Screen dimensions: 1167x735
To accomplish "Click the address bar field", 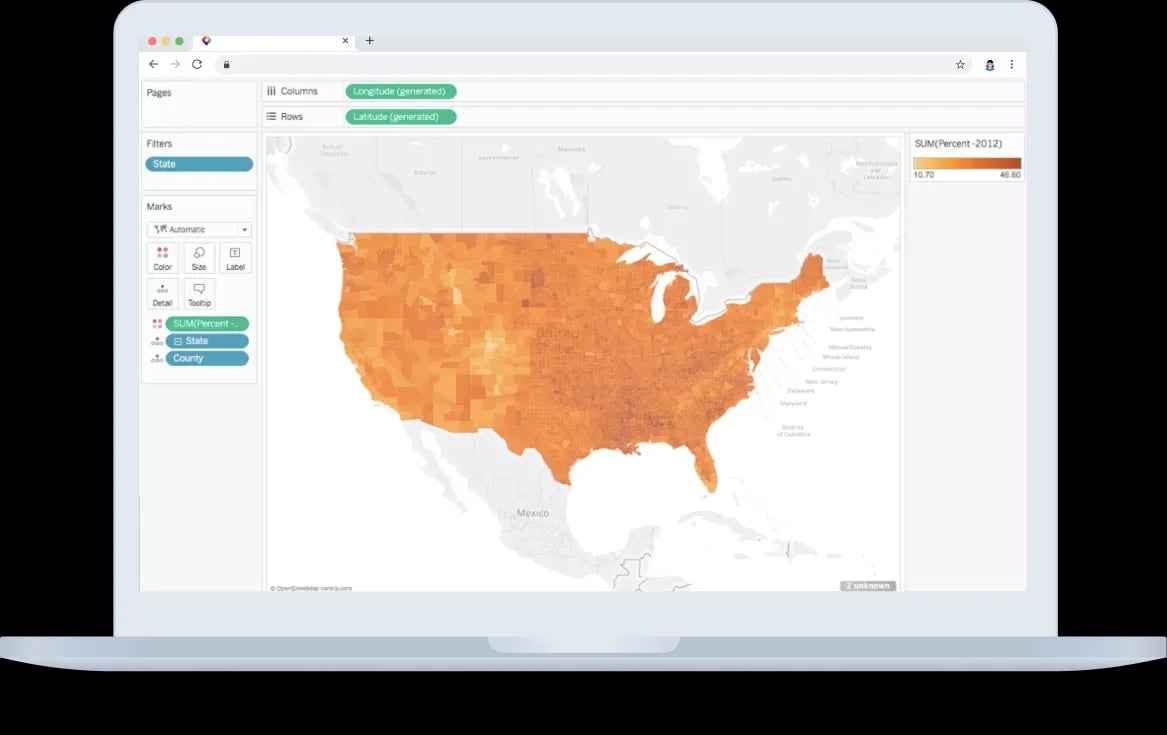I will [592, 65].
